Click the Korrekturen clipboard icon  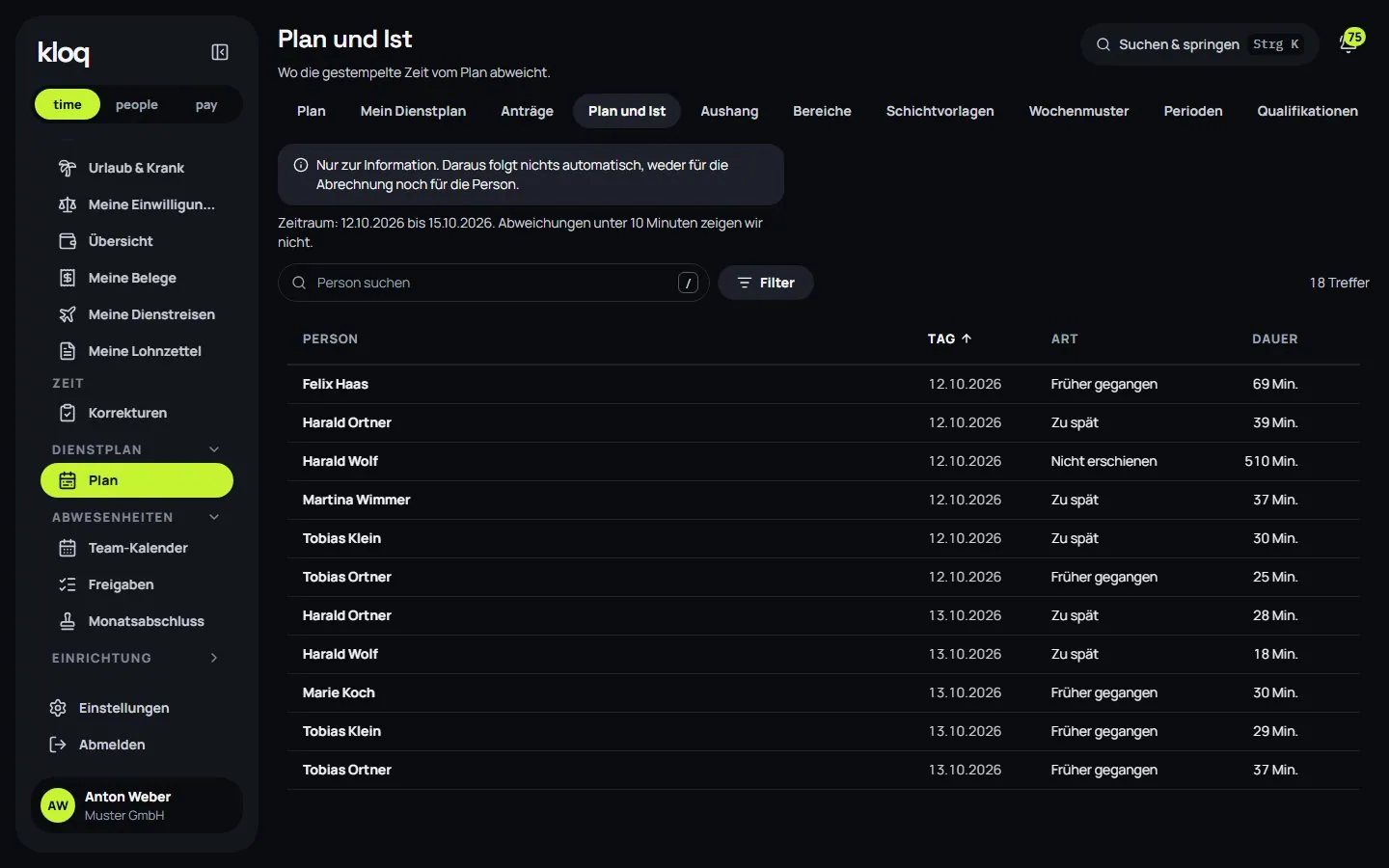(x=68, y=413)
